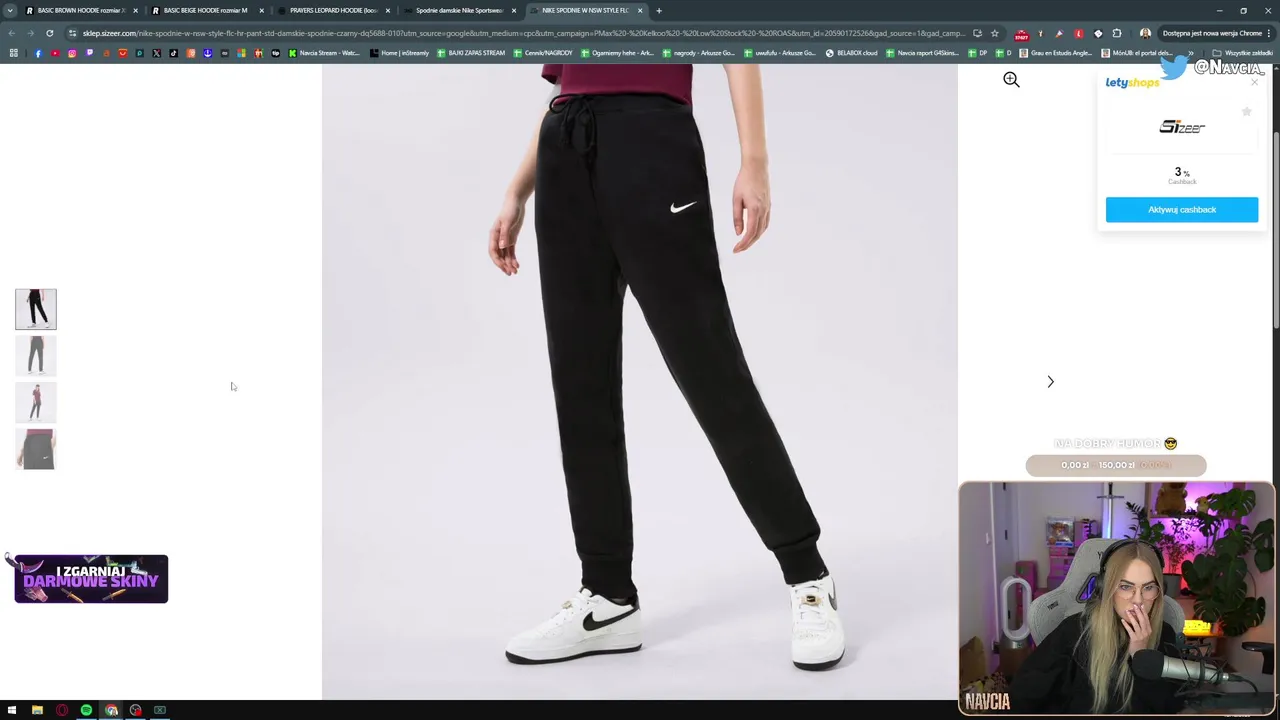Activate cashback with Aktywuj cashback button

[1182, 209]
